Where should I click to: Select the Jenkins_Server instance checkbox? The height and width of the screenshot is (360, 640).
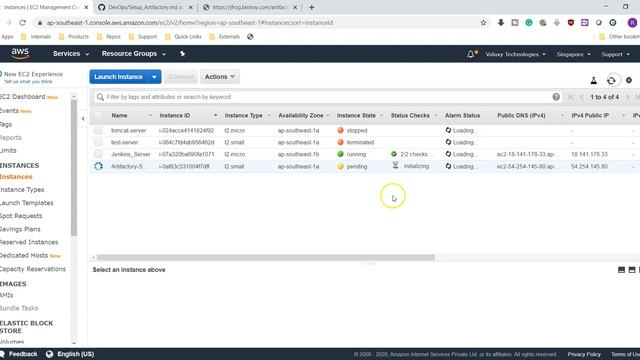click(98, 154)
